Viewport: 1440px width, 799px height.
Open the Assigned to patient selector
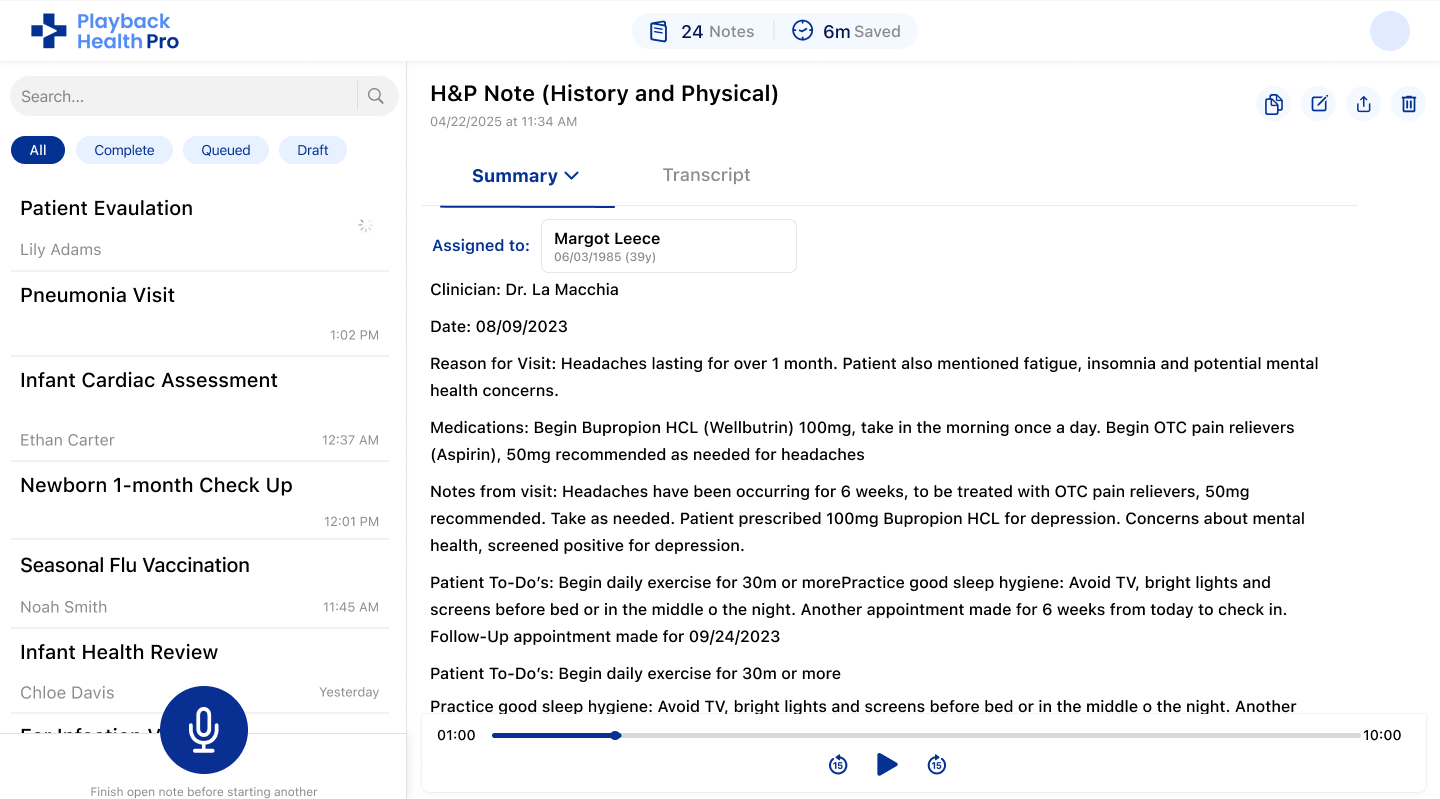(668, 246)
